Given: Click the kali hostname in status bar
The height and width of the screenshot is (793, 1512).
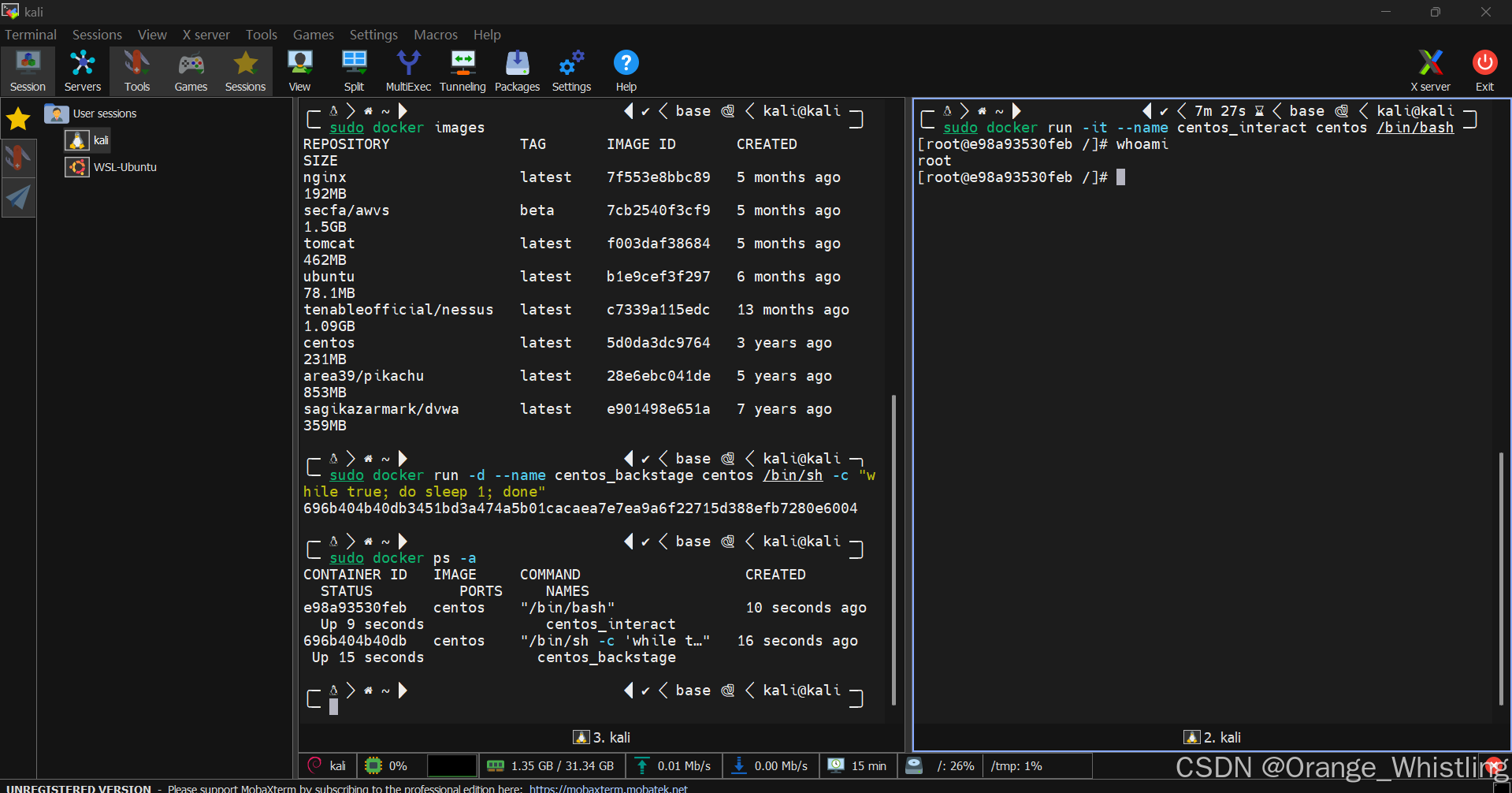Looking at the screenshot, I should click(337, 765).
